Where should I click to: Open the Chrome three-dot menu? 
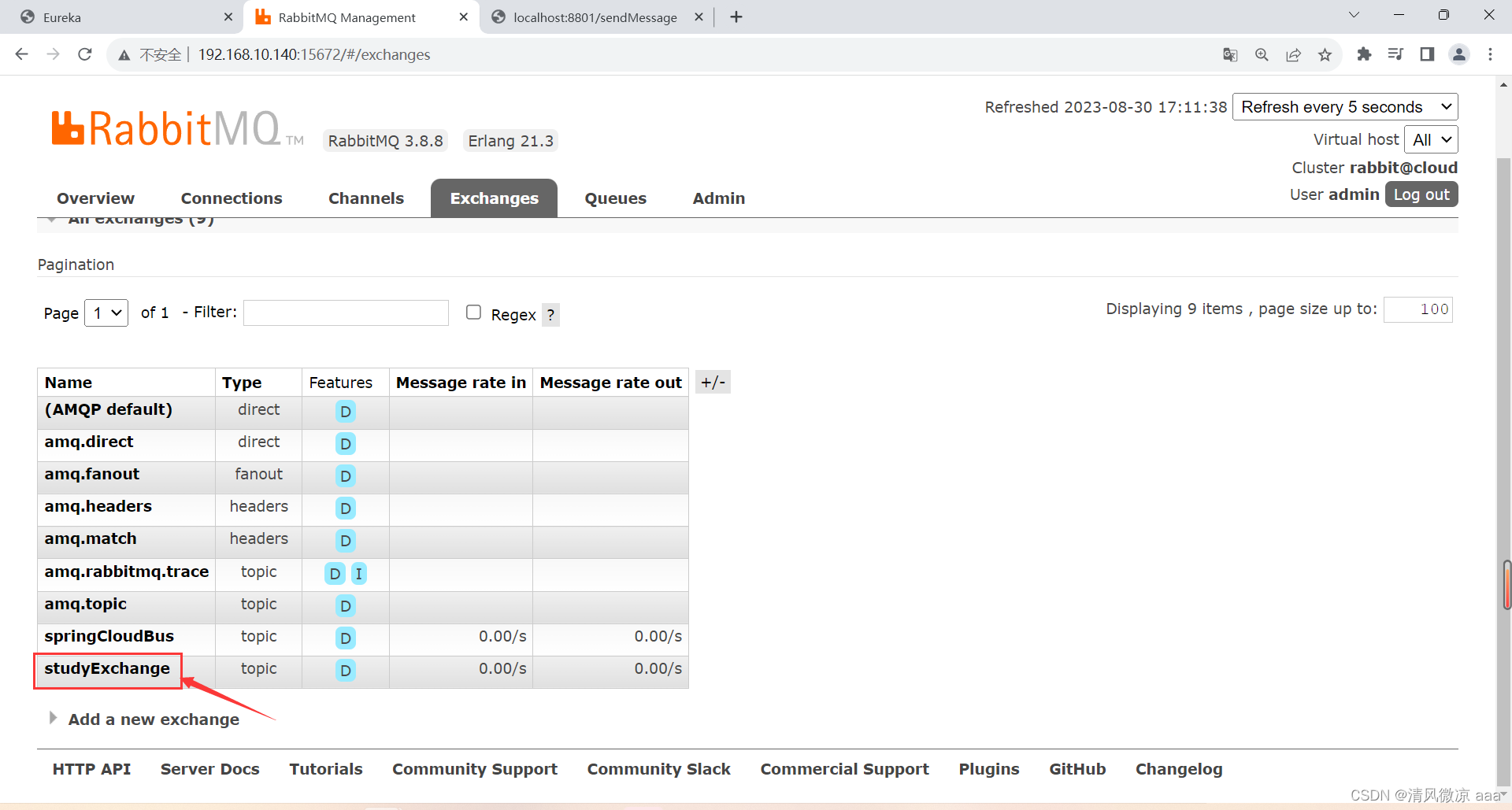(1490, 54)
